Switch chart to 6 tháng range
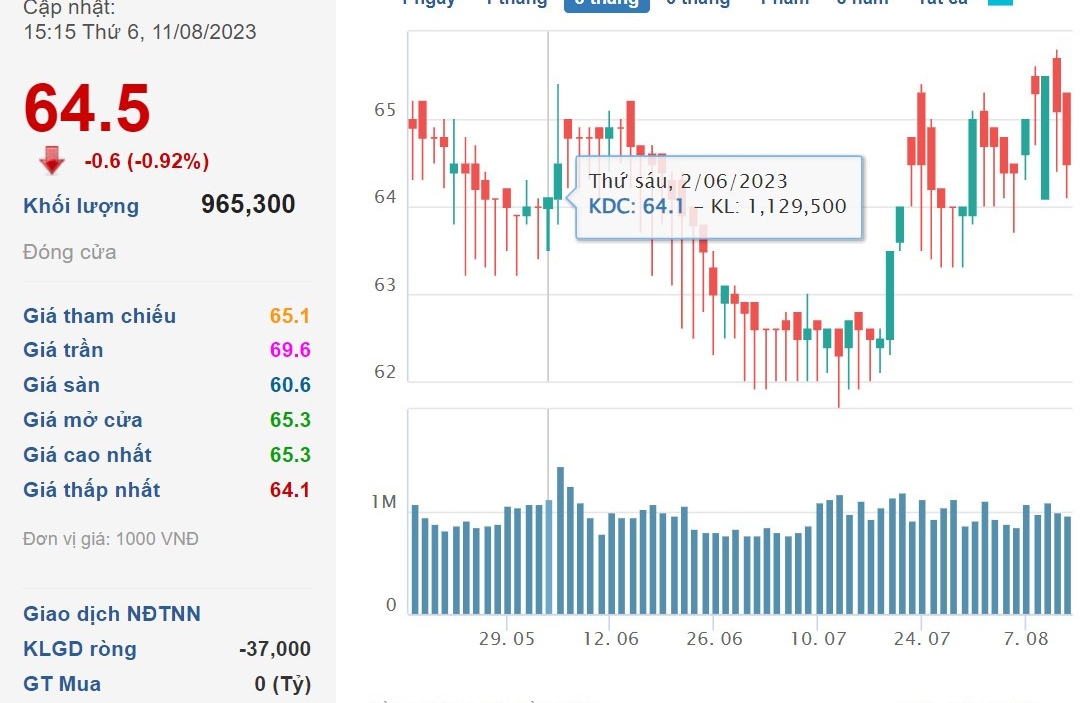Screen dimensions: 1084x703 tap(697, 3)
